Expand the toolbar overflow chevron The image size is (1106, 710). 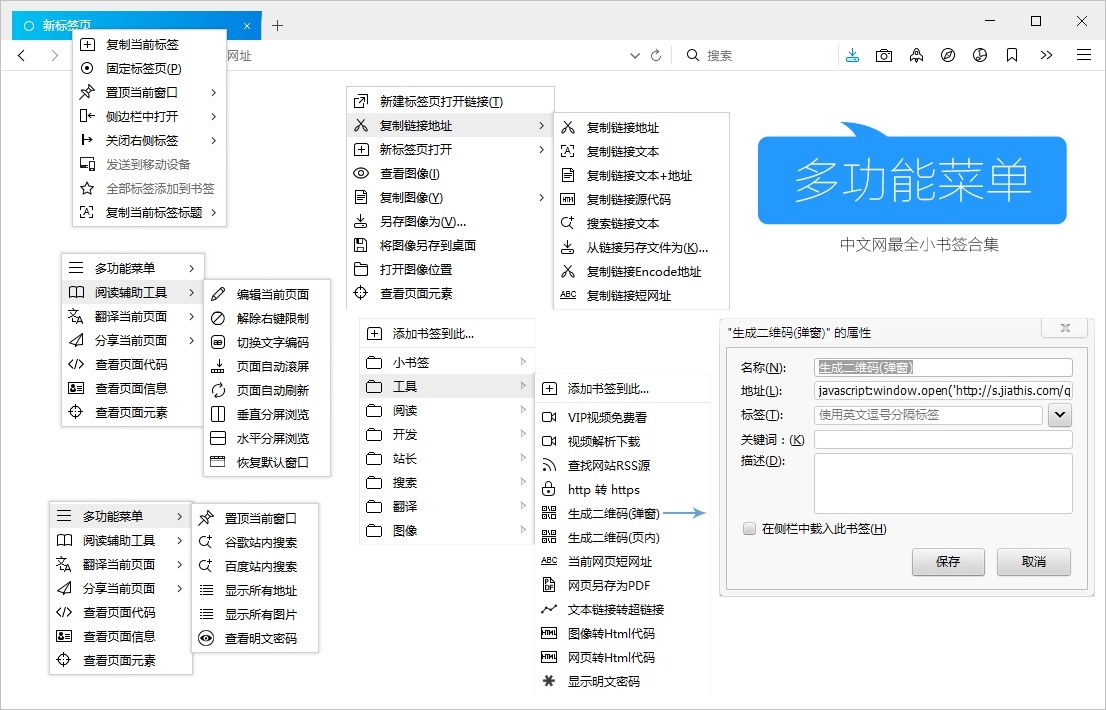tap(1046, 56)
